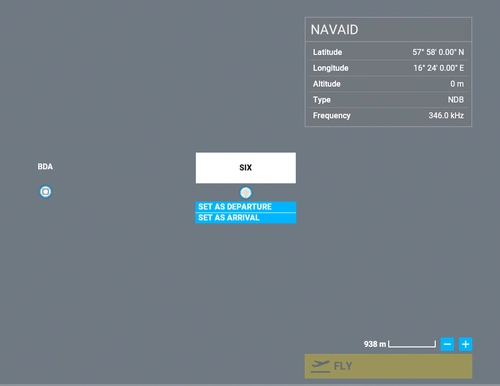
Task: Click the Type row label
Action: [322, 100]
